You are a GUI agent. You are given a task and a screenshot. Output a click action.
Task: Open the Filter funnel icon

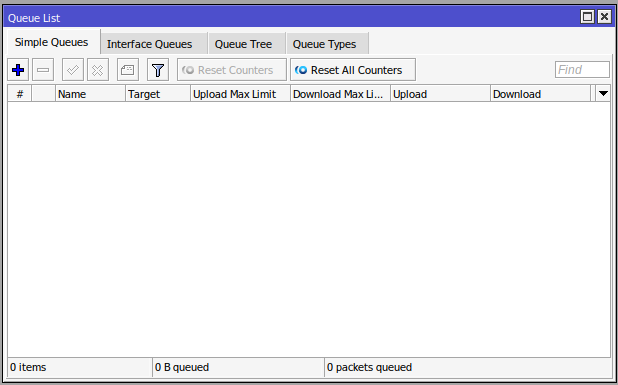point(158,70)
